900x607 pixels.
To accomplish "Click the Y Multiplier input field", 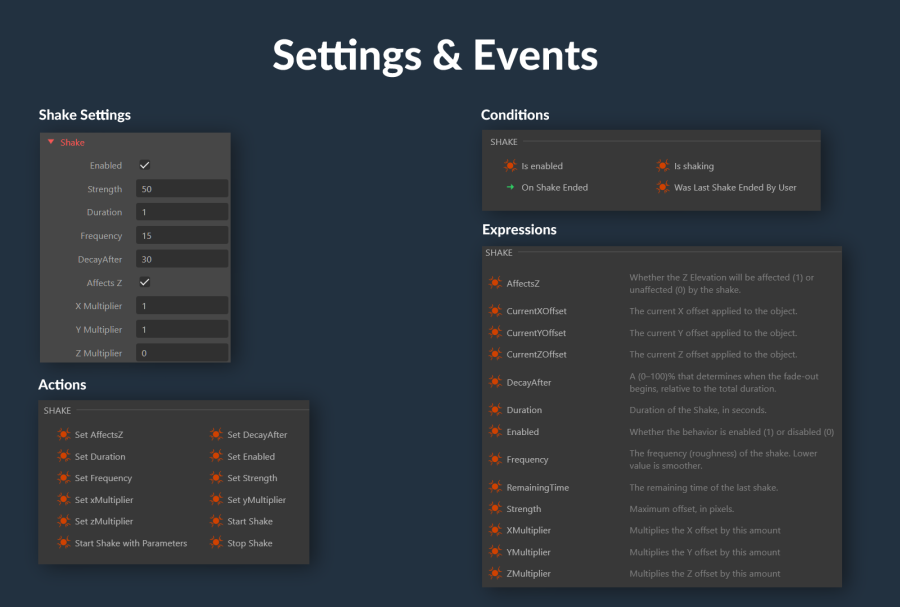I will point(182,329).
